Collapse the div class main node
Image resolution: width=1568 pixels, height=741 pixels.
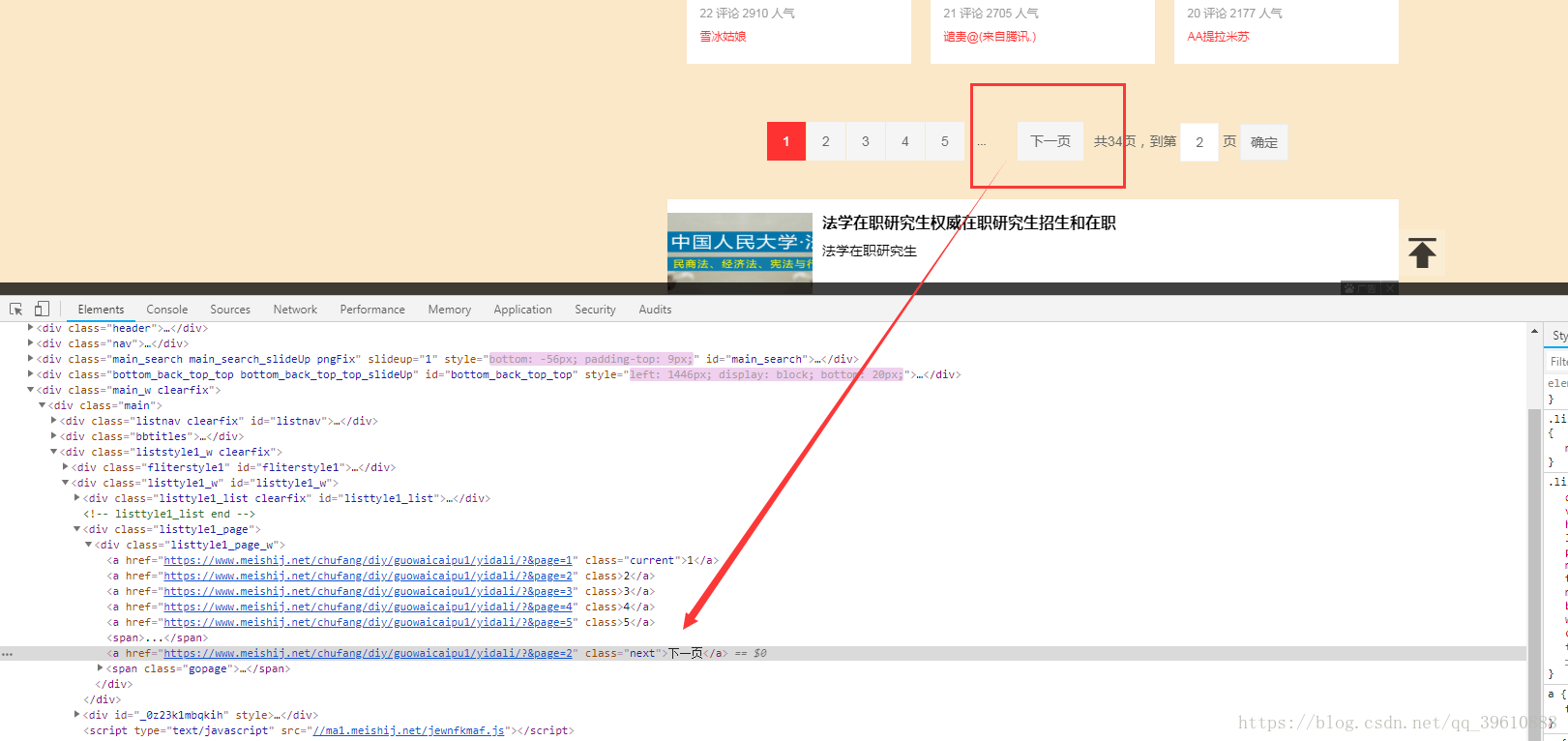[42, 405]
